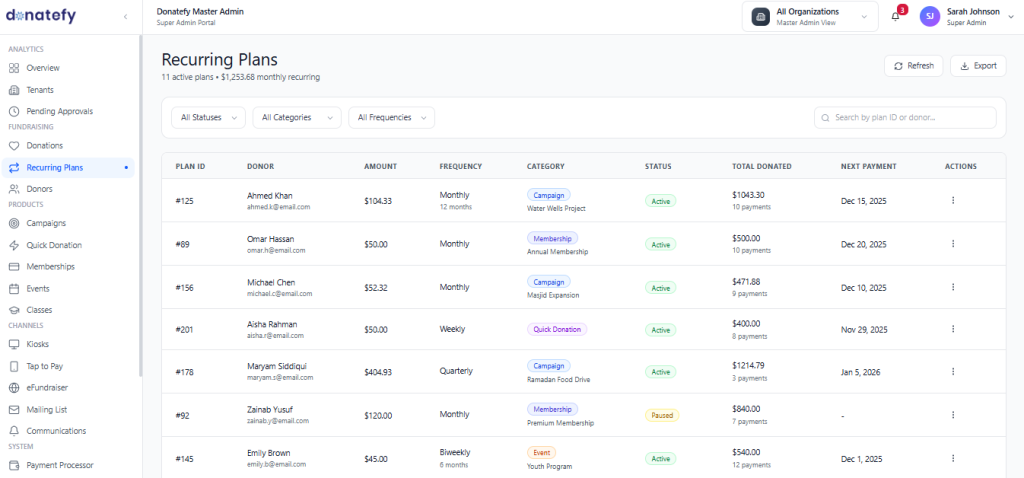Click the Sarah Johnson avatar icon
The width and height of the screenshot is (1024, 478).
coord(929,16)
